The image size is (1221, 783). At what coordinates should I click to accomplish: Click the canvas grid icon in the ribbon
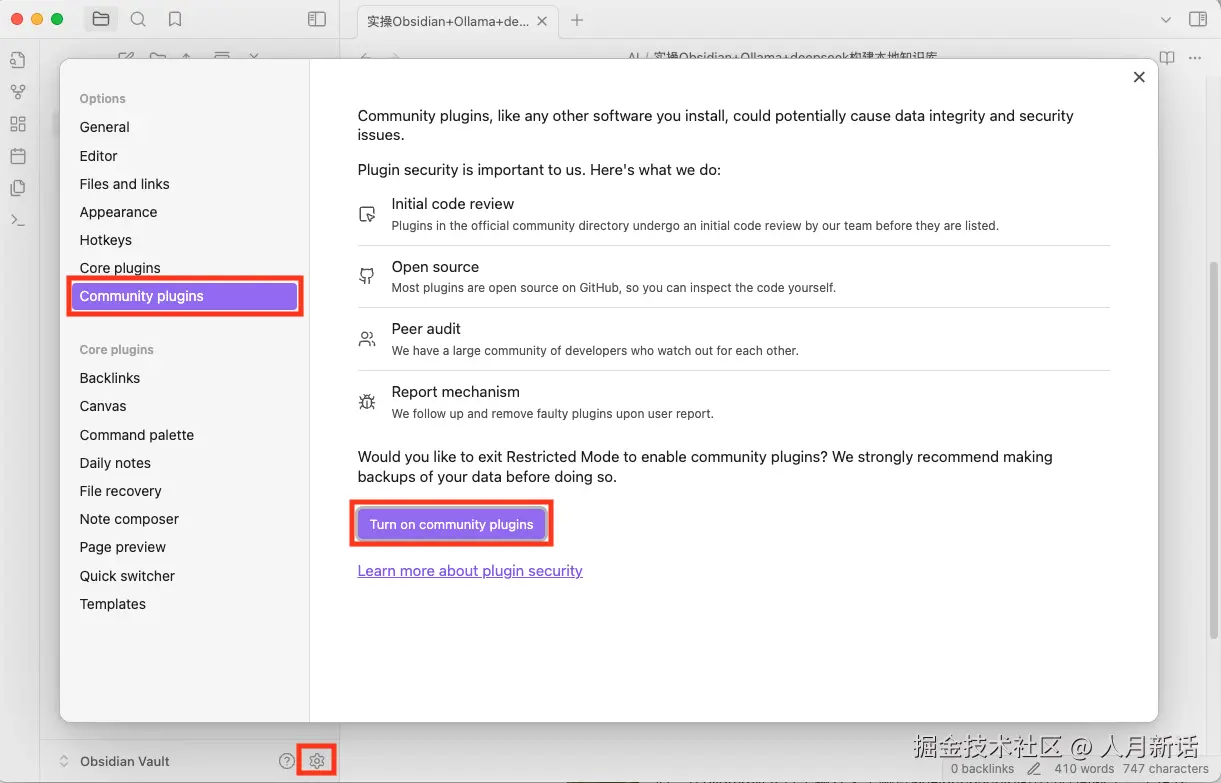coord(18,124)
